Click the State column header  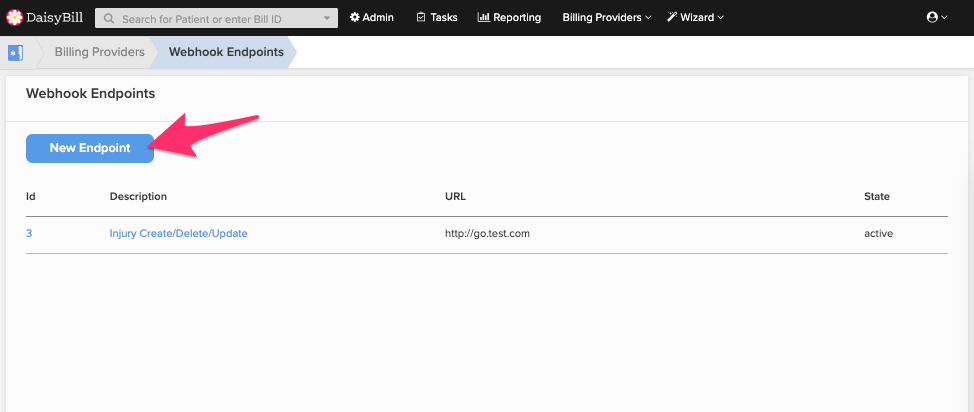coord(876,196)
